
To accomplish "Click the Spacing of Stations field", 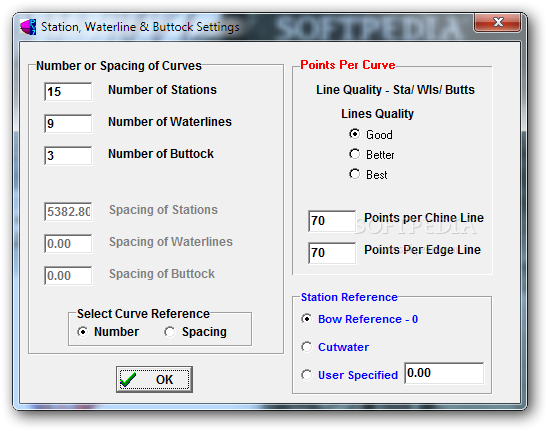I will click(68, 211).
